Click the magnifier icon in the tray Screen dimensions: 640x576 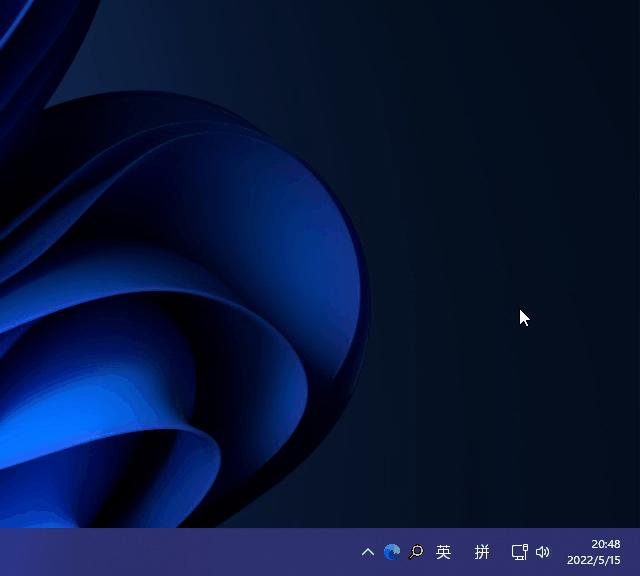coord(416,552)
